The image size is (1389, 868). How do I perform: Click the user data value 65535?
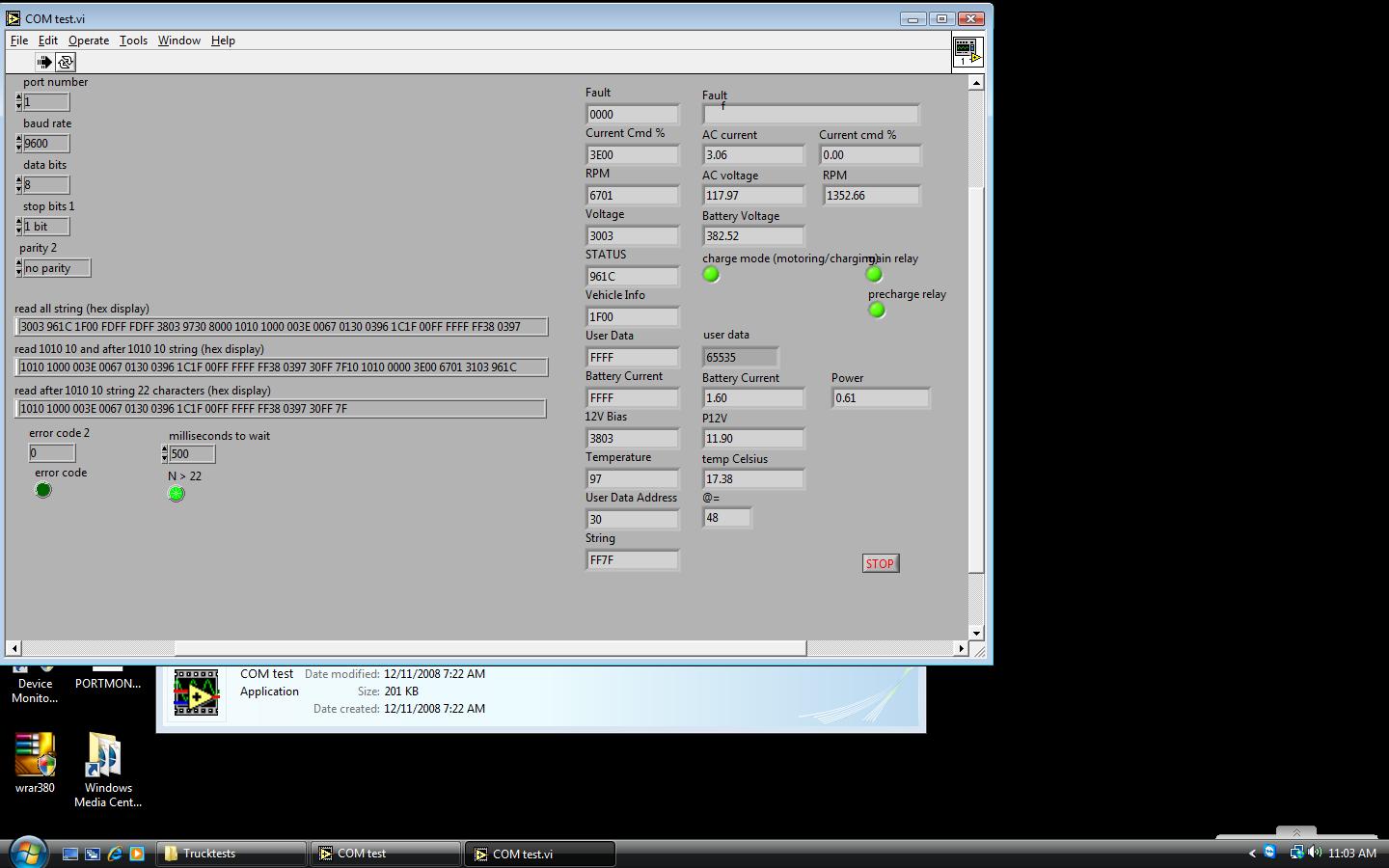[741, 357]
